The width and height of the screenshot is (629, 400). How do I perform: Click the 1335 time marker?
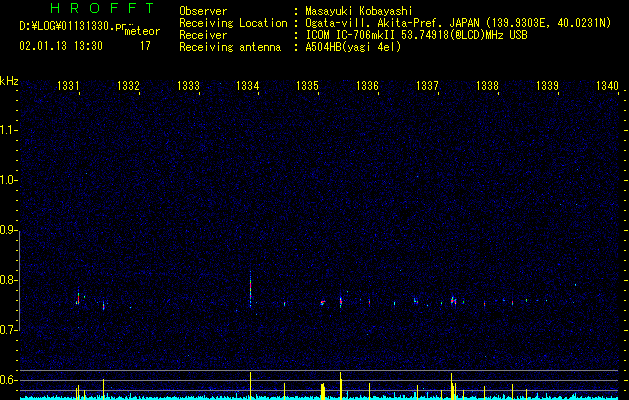pos(307,86)
